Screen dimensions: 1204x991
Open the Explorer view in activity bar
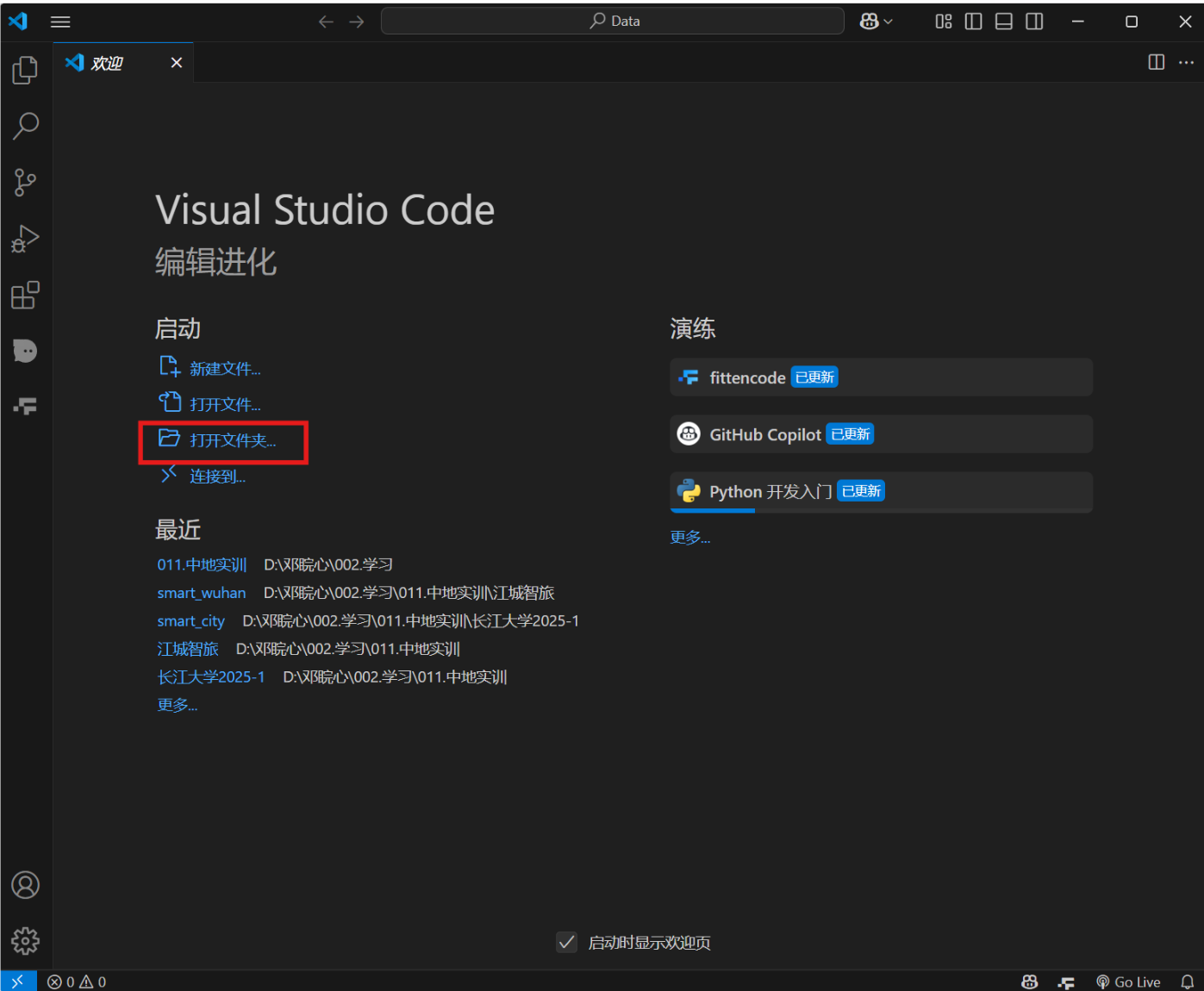click(26, 71)
